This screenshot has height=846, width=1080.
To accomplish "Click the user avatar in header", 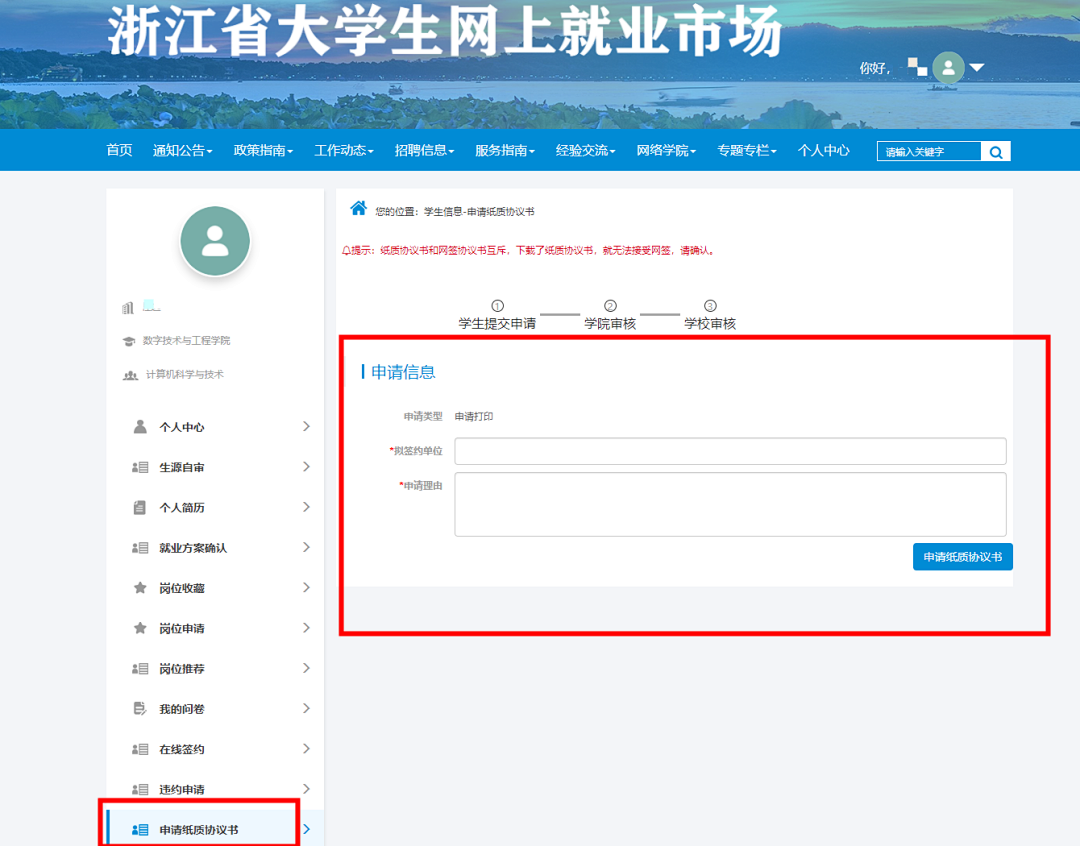I will pyautogui.click(x=947, y=68).
